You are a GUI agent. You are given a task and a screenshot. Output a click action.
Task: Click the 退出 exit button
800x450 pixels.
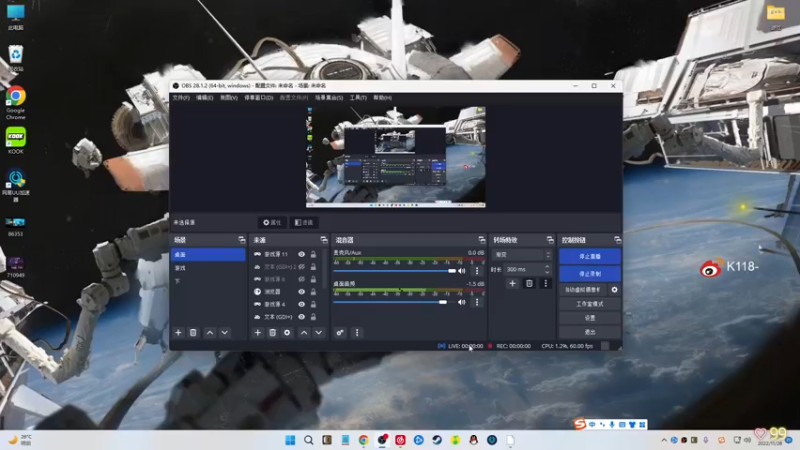pyautogui.click(x=590, y=332)
